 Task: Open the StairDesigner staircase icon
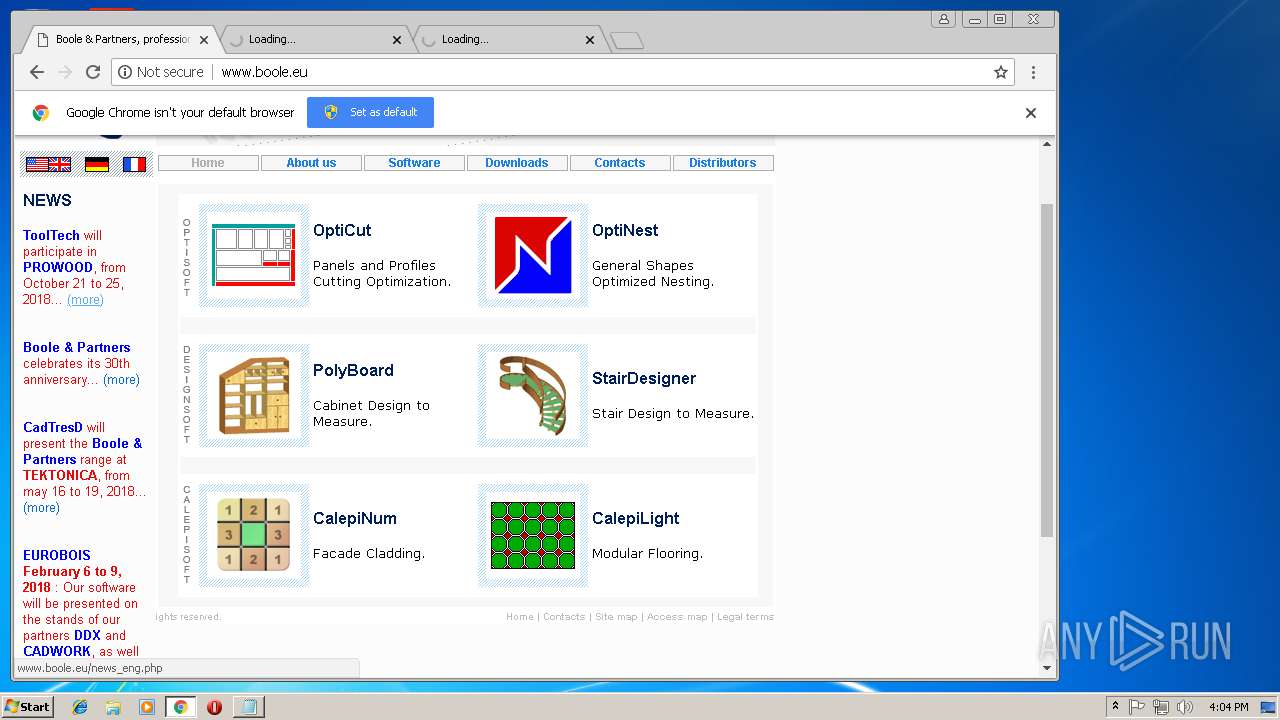point(533,395)
